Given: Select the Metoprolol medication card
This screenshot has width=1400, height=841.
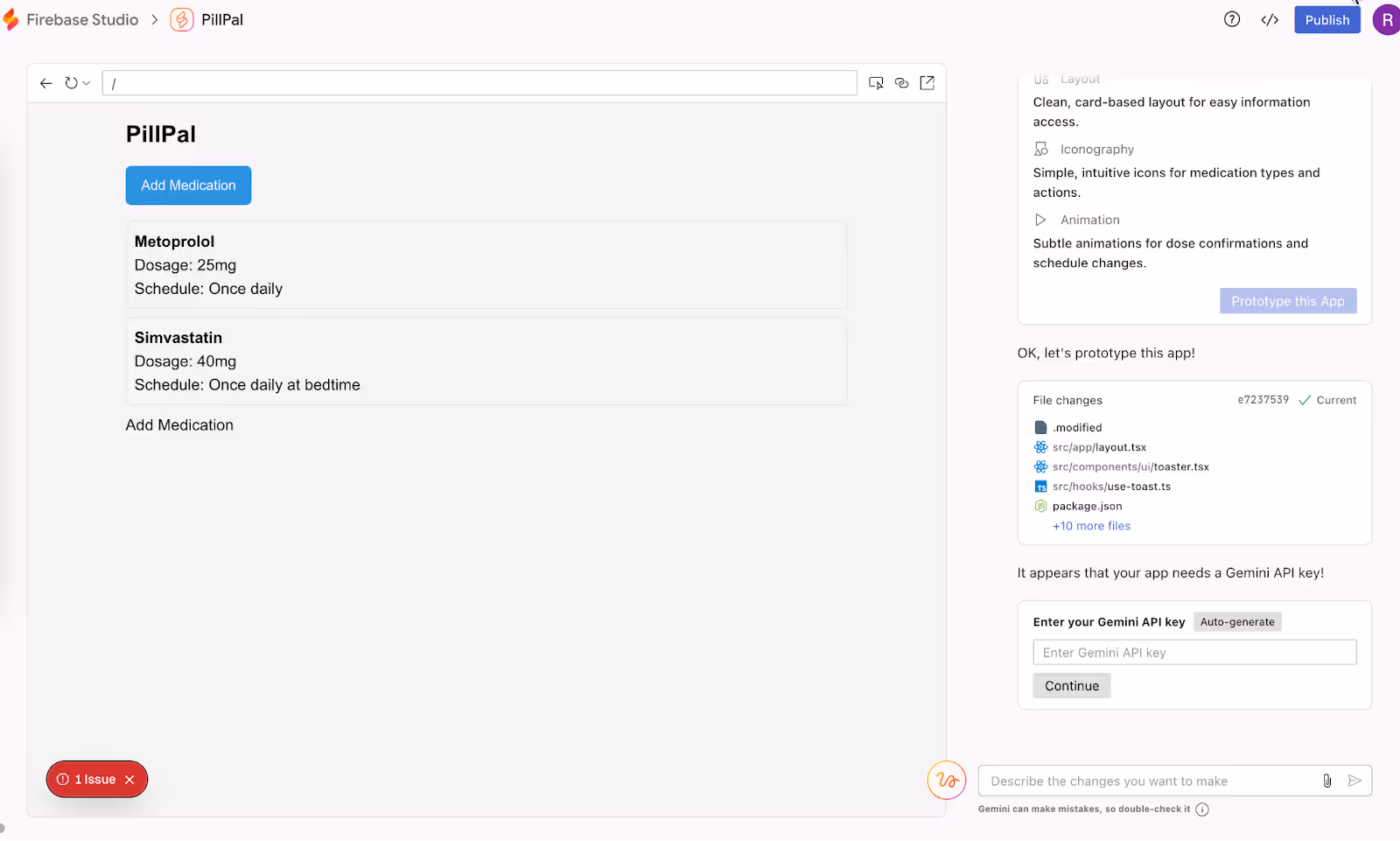Looking at the screenshot, I should 486,265.
